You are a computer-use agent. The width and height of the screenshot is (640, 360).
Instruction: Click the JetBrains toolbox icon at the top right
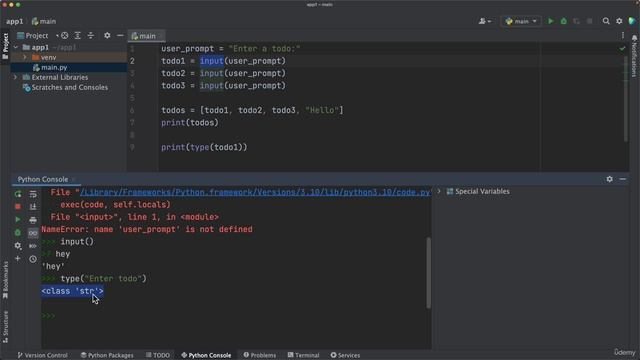point(632,21)
